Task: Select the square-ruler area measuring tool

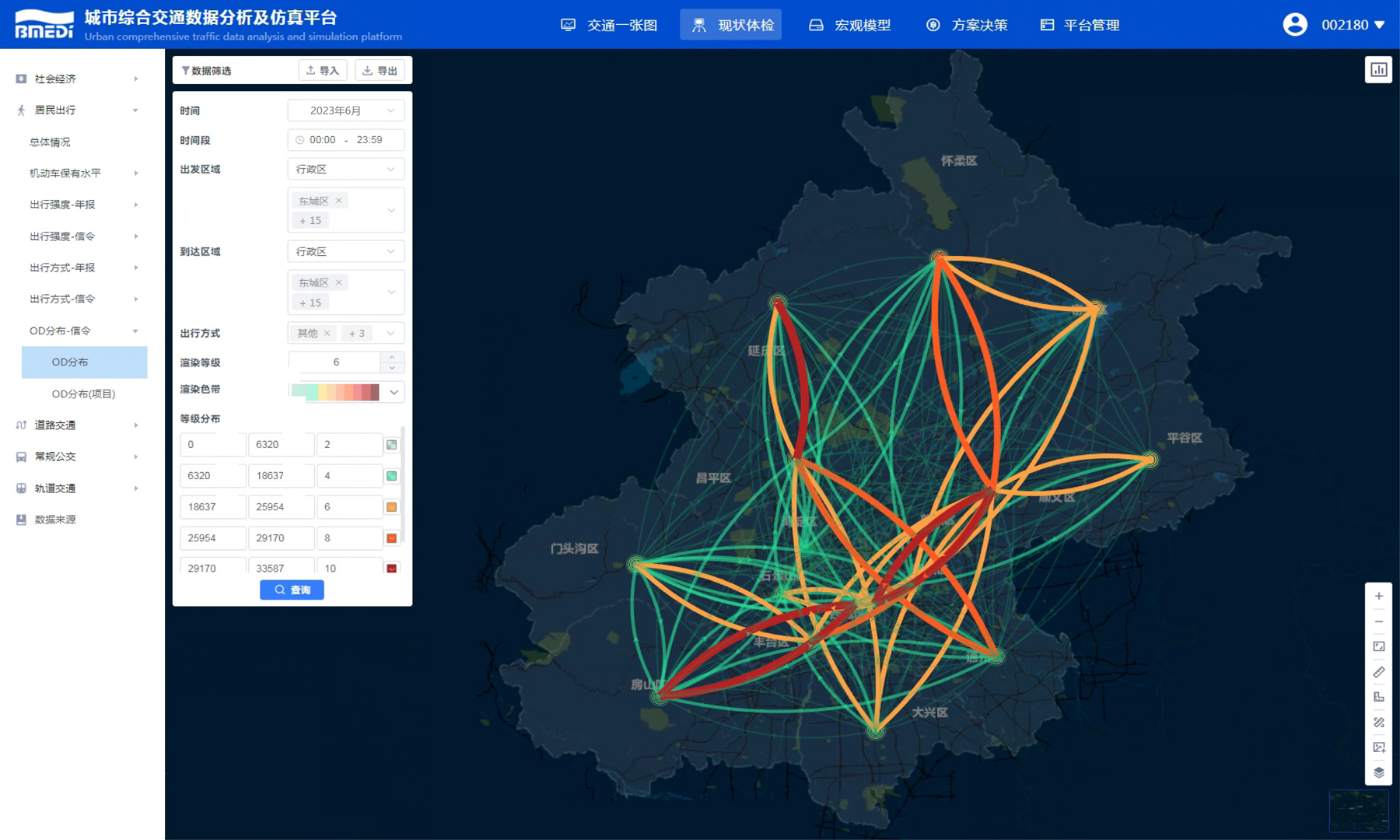Action: pyautogui.click(x=1378, y=697)
